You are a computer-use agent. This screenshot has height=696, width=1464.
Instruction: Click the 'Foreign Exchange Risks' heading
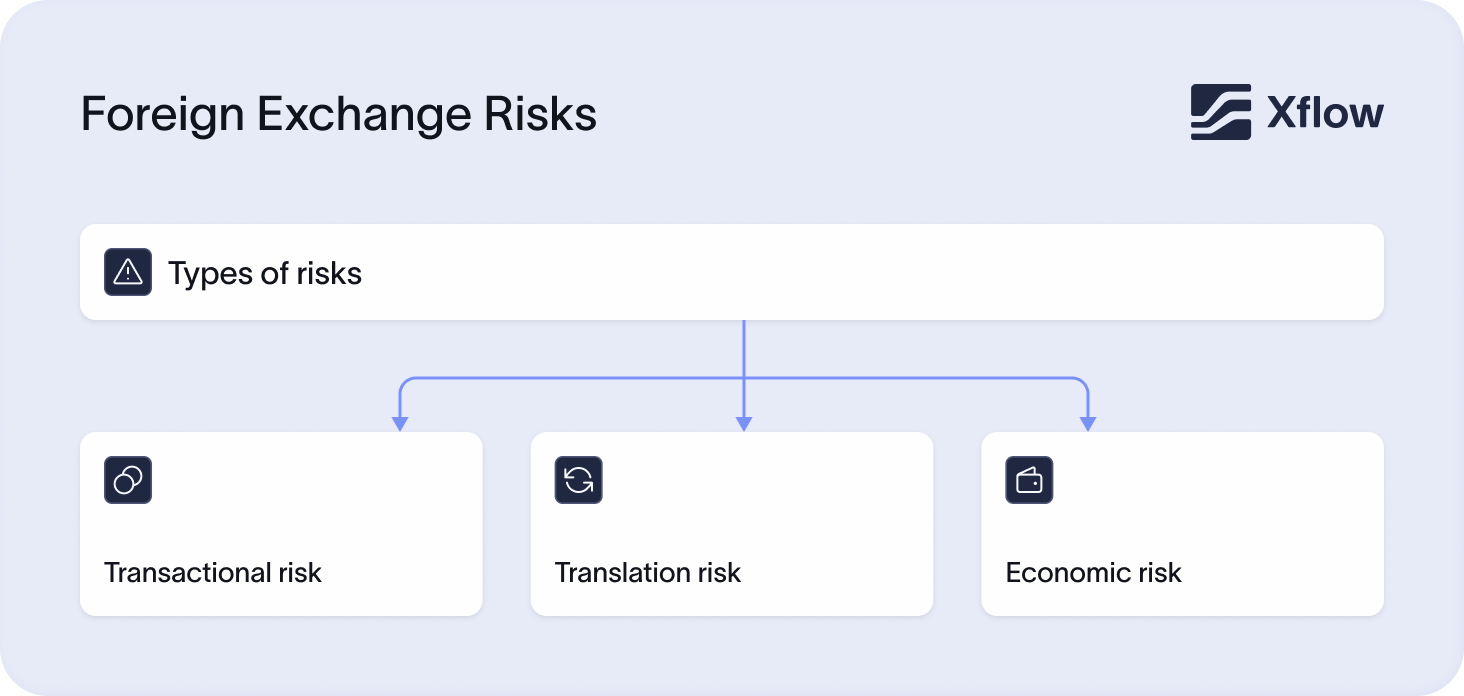coord(338,114)
